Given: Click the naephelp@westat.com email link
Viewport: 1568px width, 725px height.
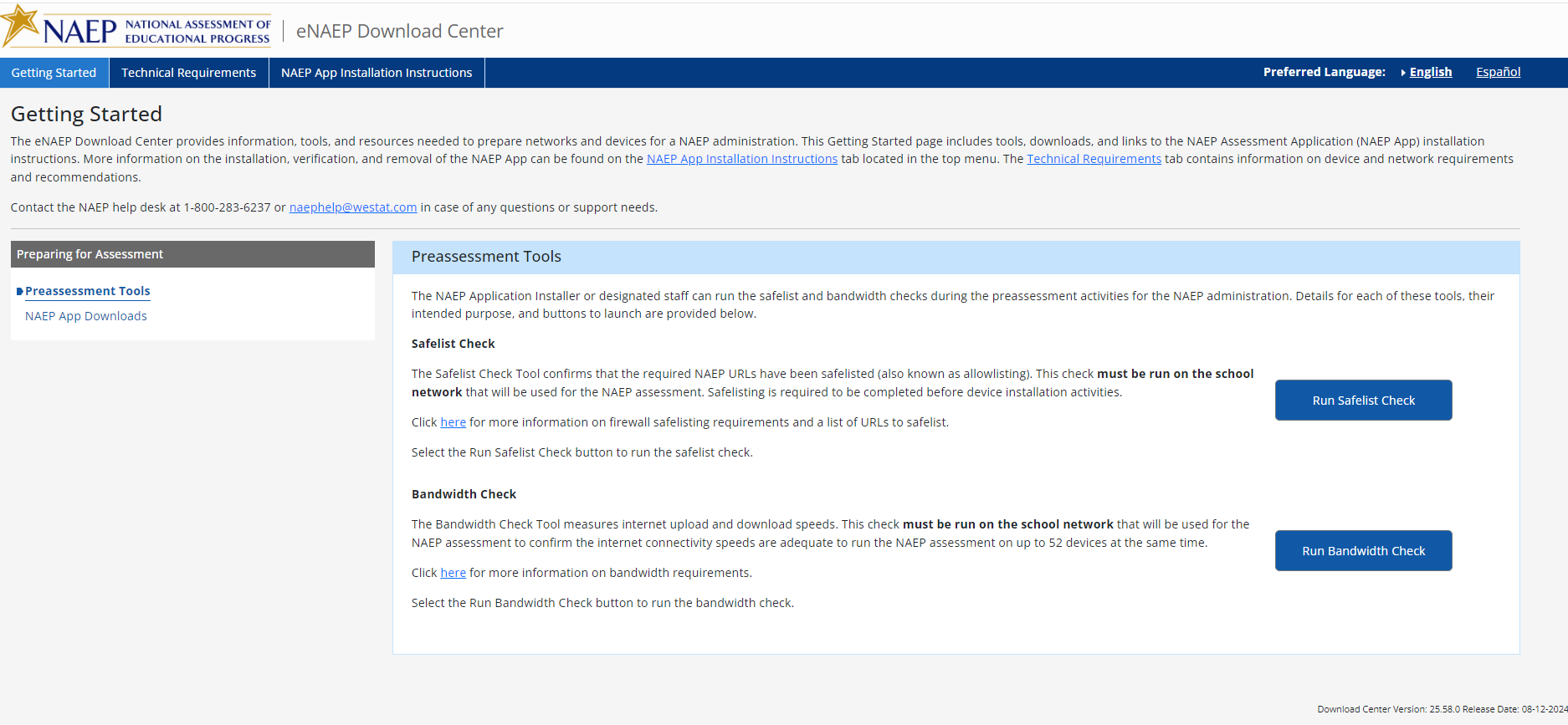Looking at the screenshot, I should pyautogui.click(x=352, y=207).
